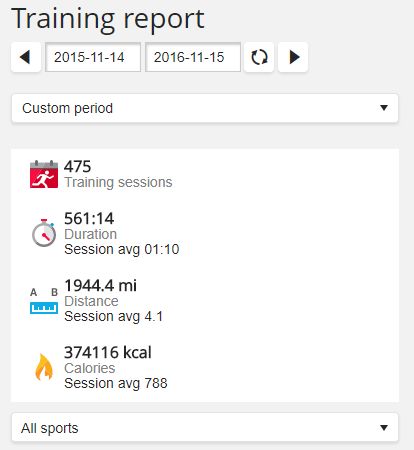Click the 475 training sessions count
This screenshot has width=414, height=450.
[77, 166]
